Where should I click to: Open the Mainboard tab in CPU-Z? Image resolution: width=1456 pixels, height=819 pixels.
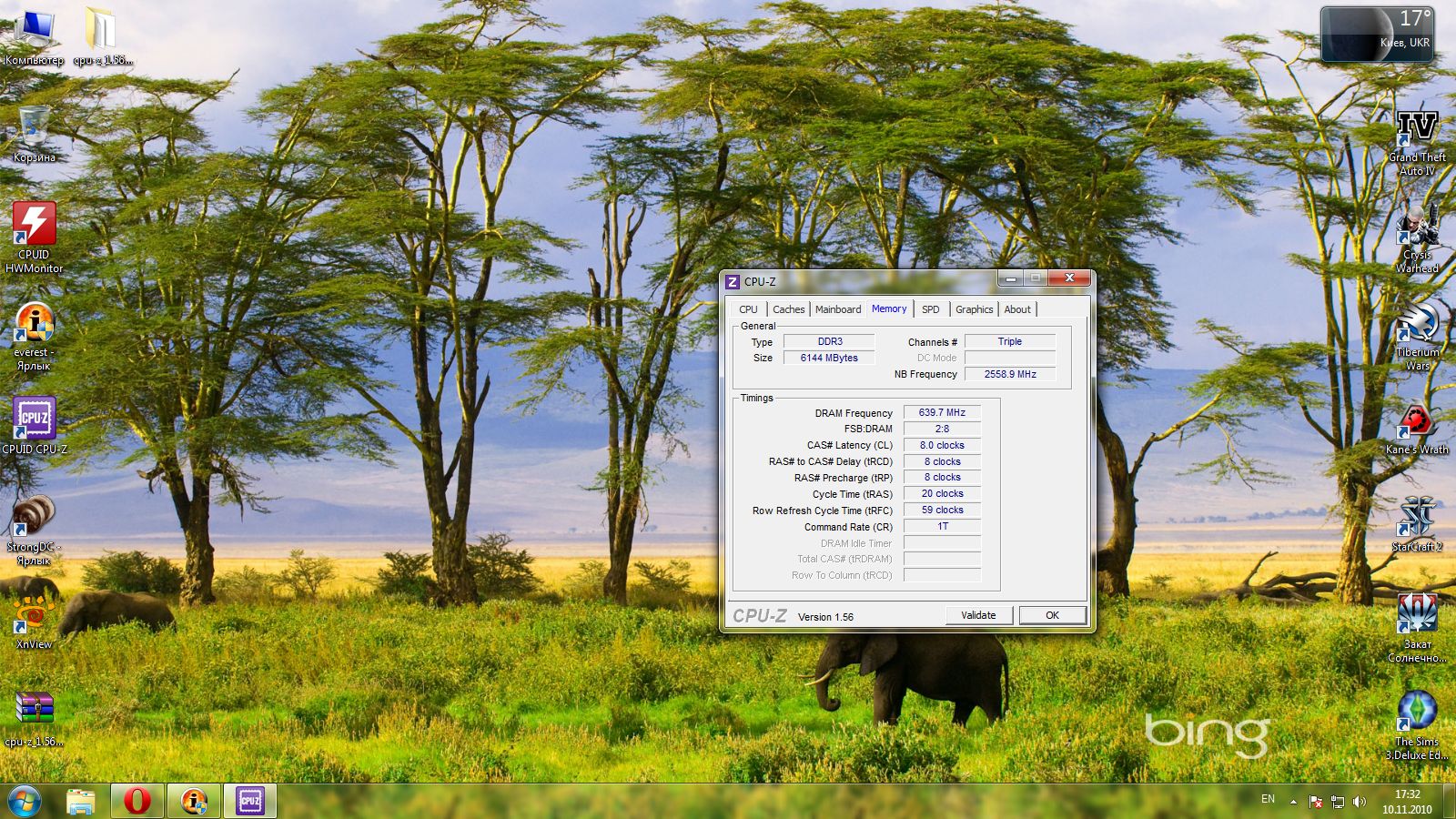click(837, 309)
